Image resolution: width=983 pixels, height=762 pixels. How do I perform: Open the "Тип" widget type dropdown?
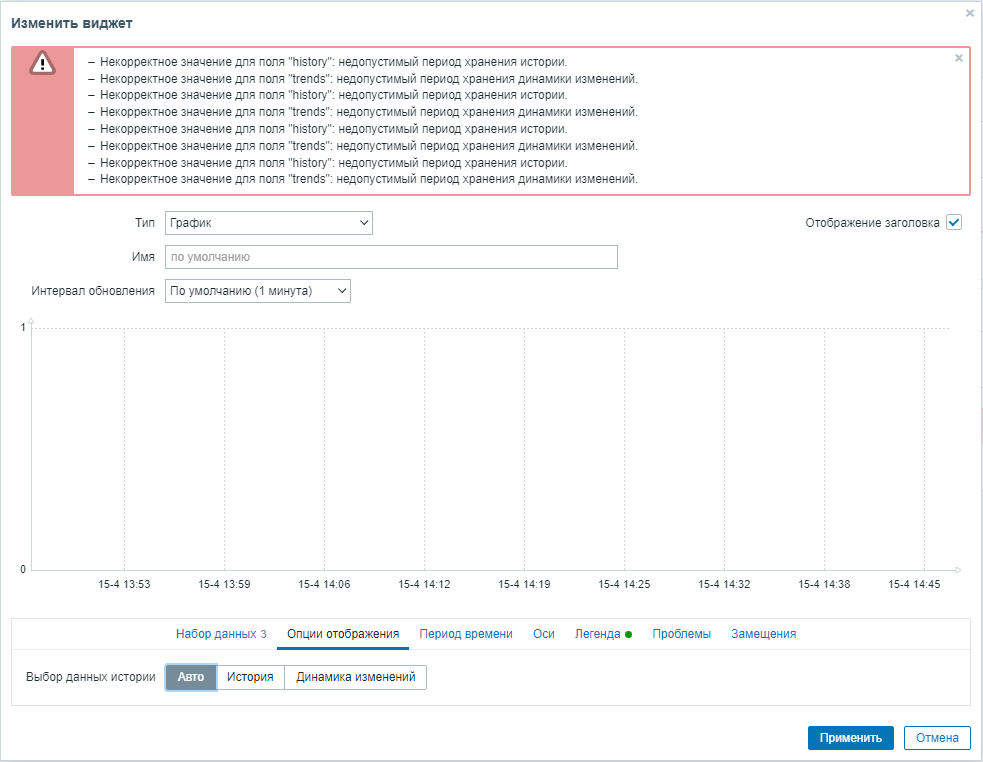pos(268,222)
